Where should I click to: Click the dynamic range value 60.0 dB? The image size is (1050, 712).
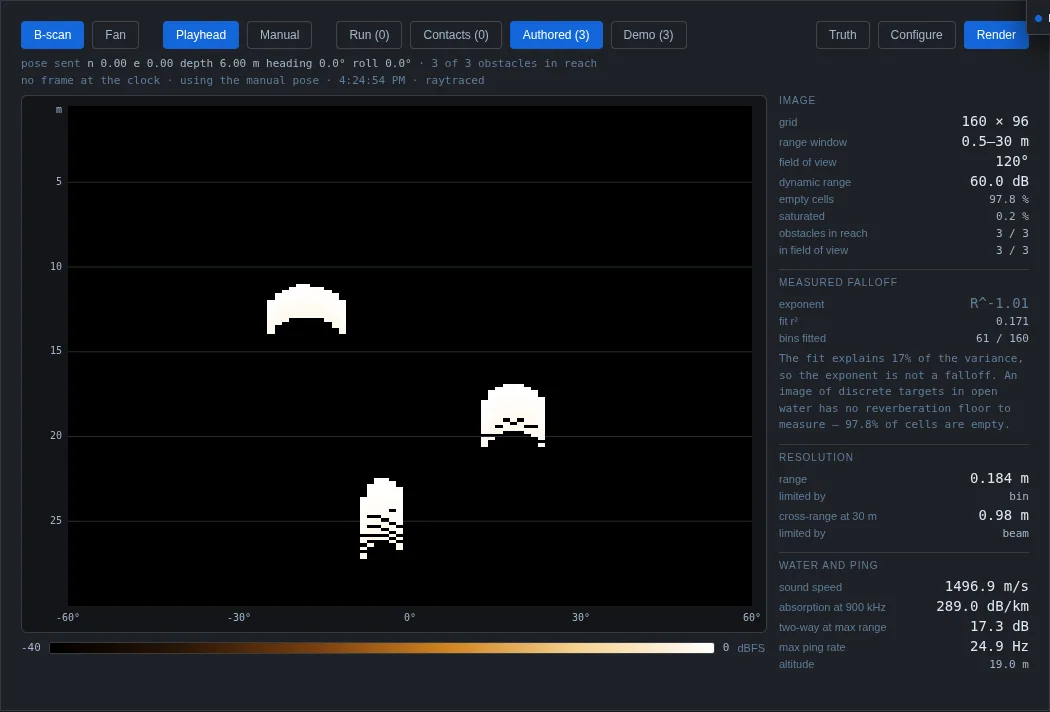(998, 182)
